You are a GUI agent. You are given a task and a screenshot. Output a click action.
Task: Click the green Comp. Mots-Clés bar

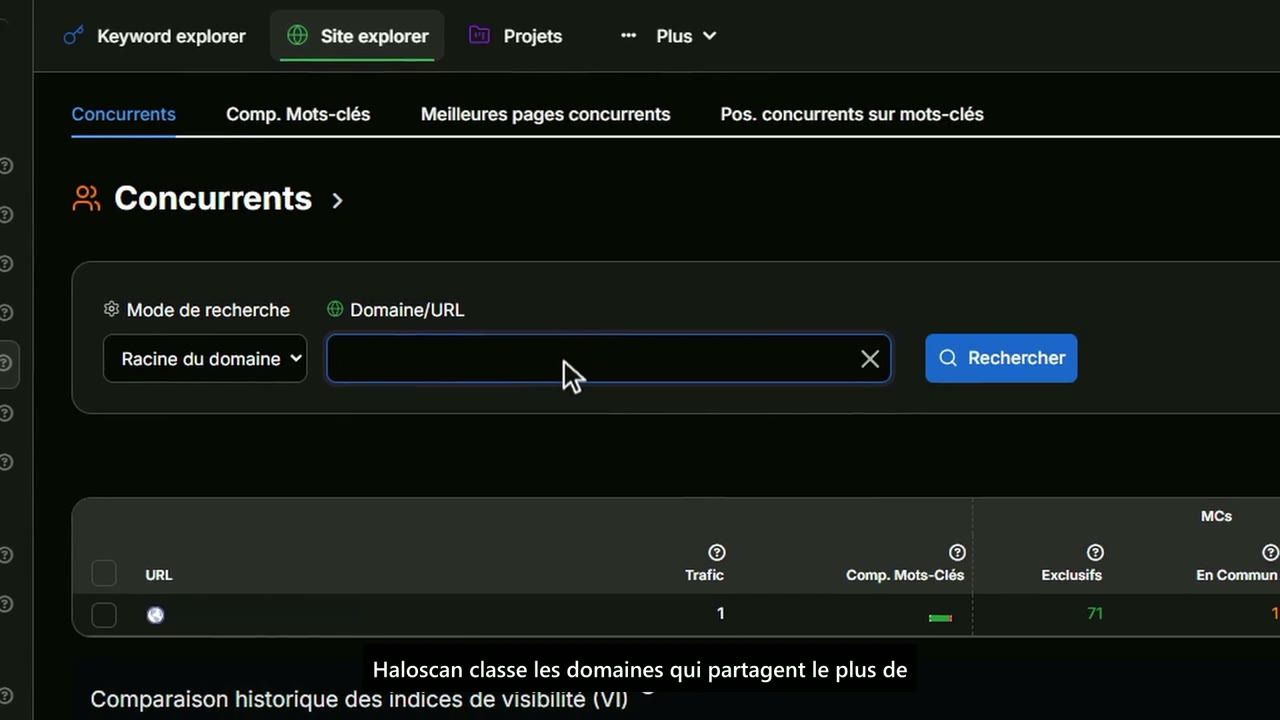[x=940, y=618]
